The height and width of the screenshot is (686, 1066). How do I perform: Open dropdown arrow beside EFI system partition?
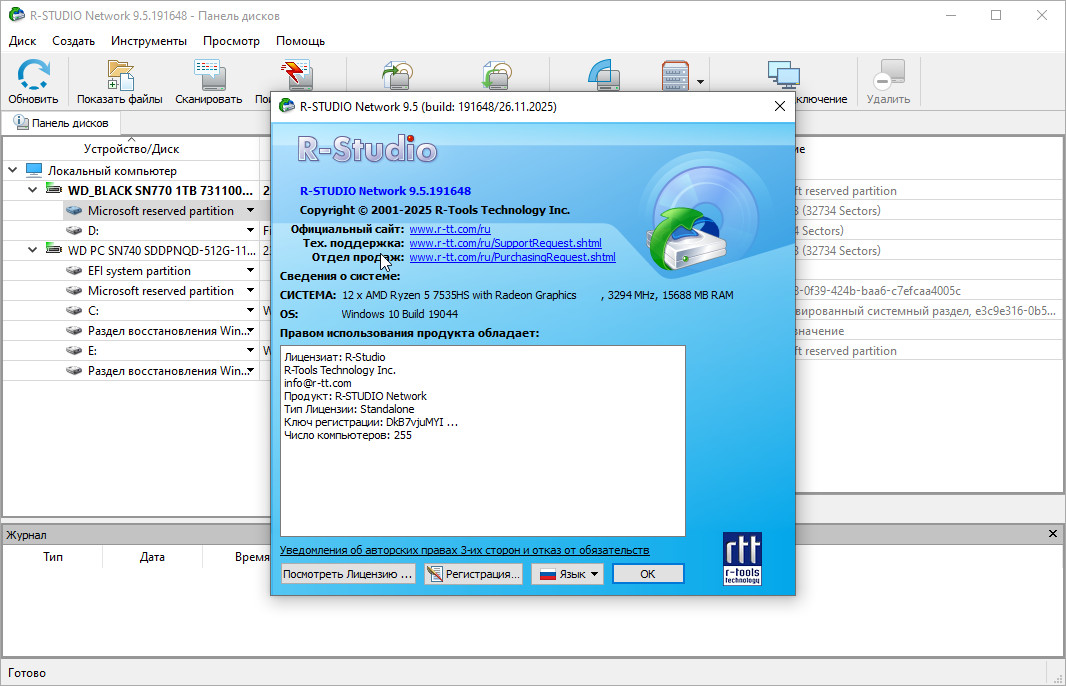[251, 271]
